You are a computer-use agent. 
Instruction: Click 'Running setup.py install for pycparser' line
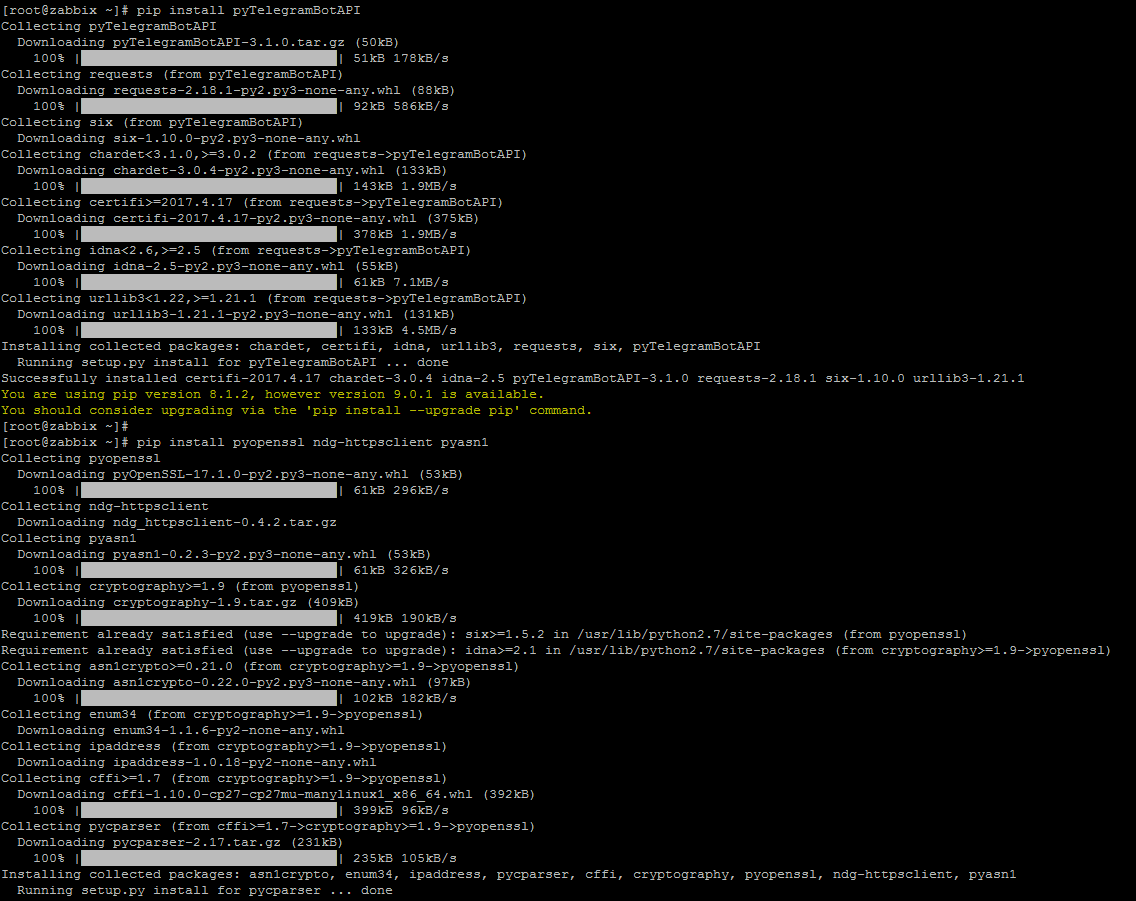pyautogui.click(x=205, y=890)
